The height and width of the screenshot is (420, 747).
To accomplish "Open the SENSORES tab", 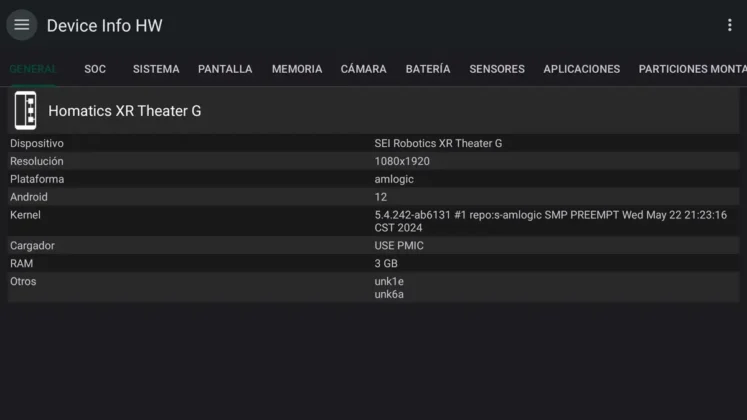I will [x=497, y=69].
